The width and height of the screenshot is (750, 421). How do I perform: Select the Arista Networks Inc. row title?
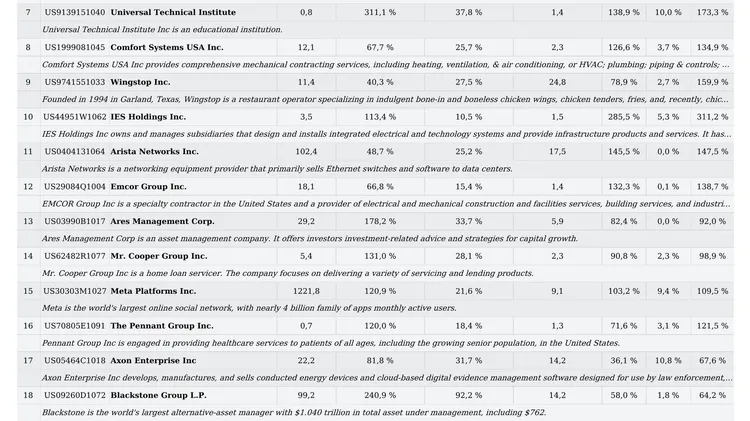click(x=154, y=152)
